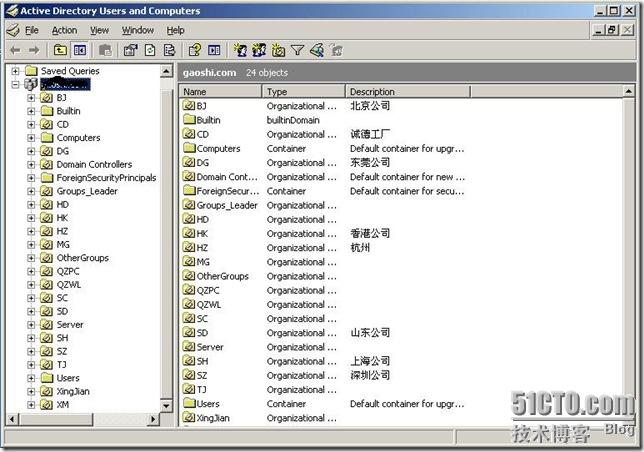Click the HK OU icon in list
The height and width of the screenshot is (452, 644).
click(x=189, y=233)
